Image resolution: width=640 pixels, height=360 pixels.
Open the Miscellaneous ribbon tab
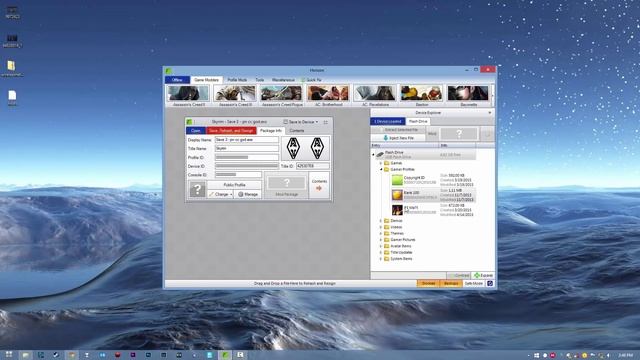click(283, 80)
